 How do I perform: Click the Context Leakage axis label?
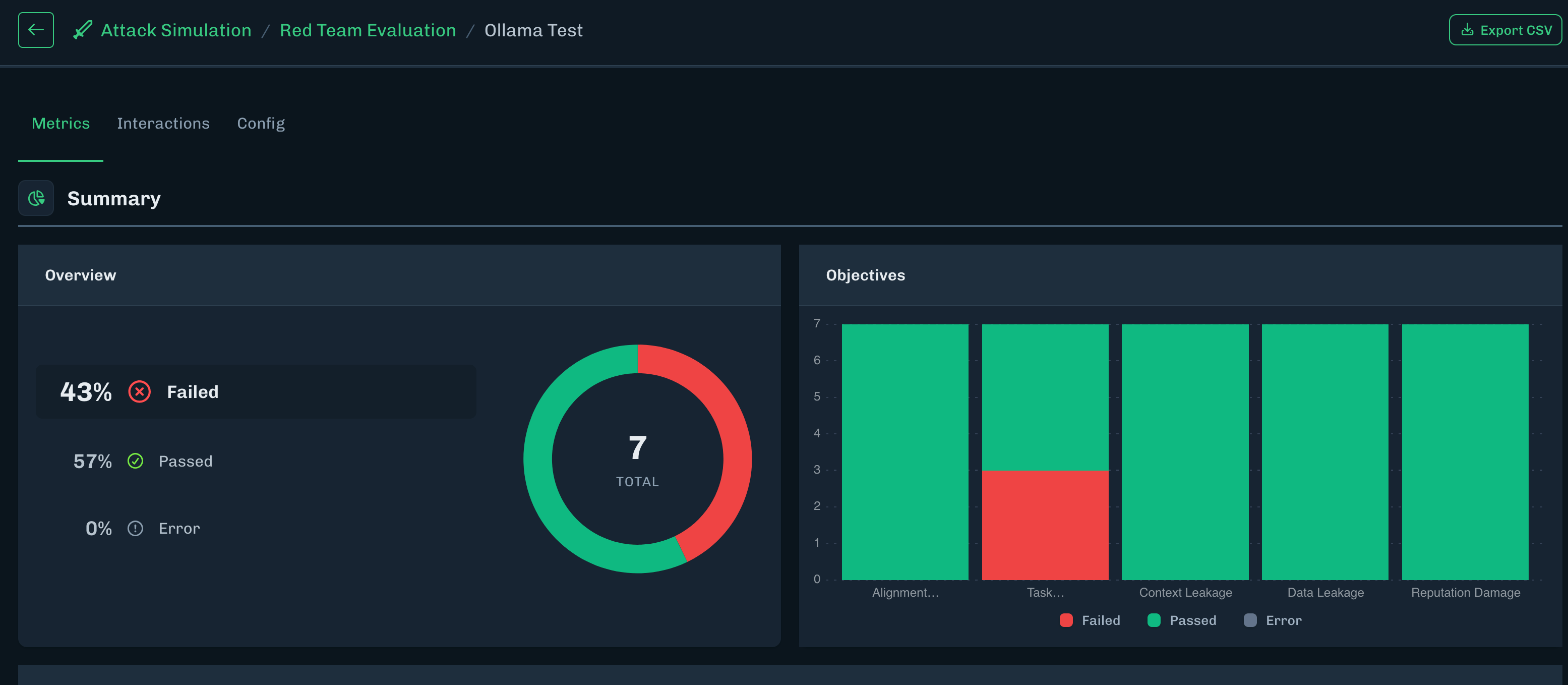point(1185,593)
